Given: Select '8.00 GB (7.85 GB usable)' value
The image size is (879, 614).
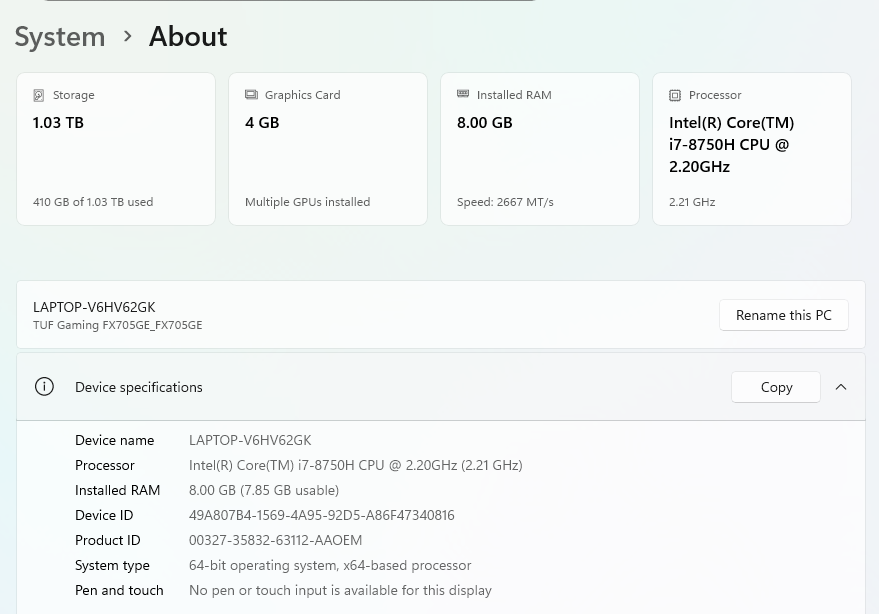Looking at the screenshot, I should [264, 490].
